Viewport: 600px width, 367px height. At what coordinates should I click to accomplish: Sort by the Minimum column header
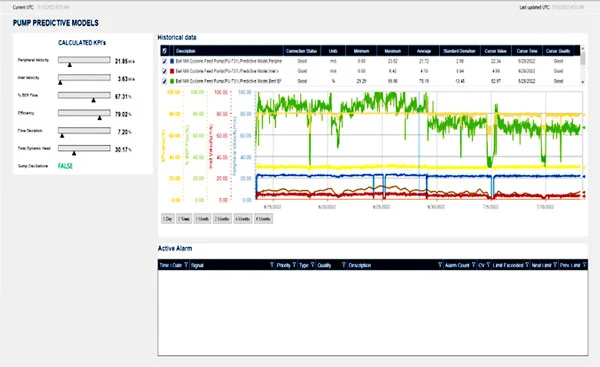tap(361, 51)
